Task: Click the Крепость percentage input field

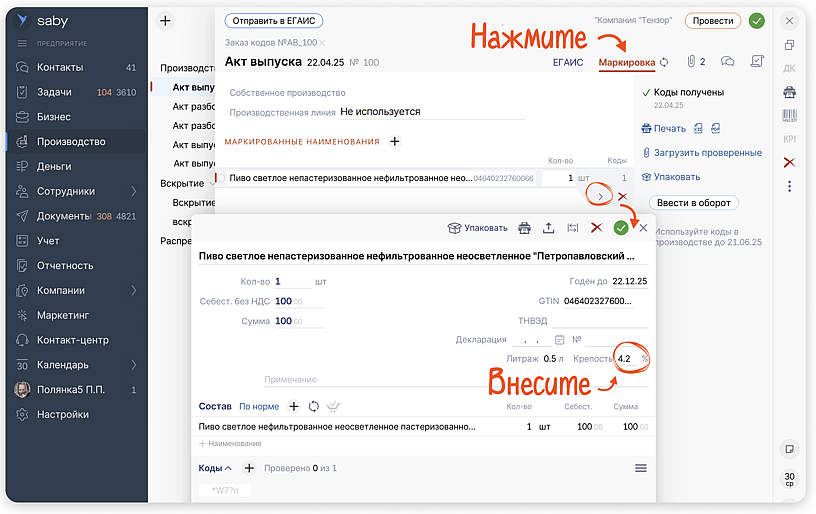Action: click(627, 359)
